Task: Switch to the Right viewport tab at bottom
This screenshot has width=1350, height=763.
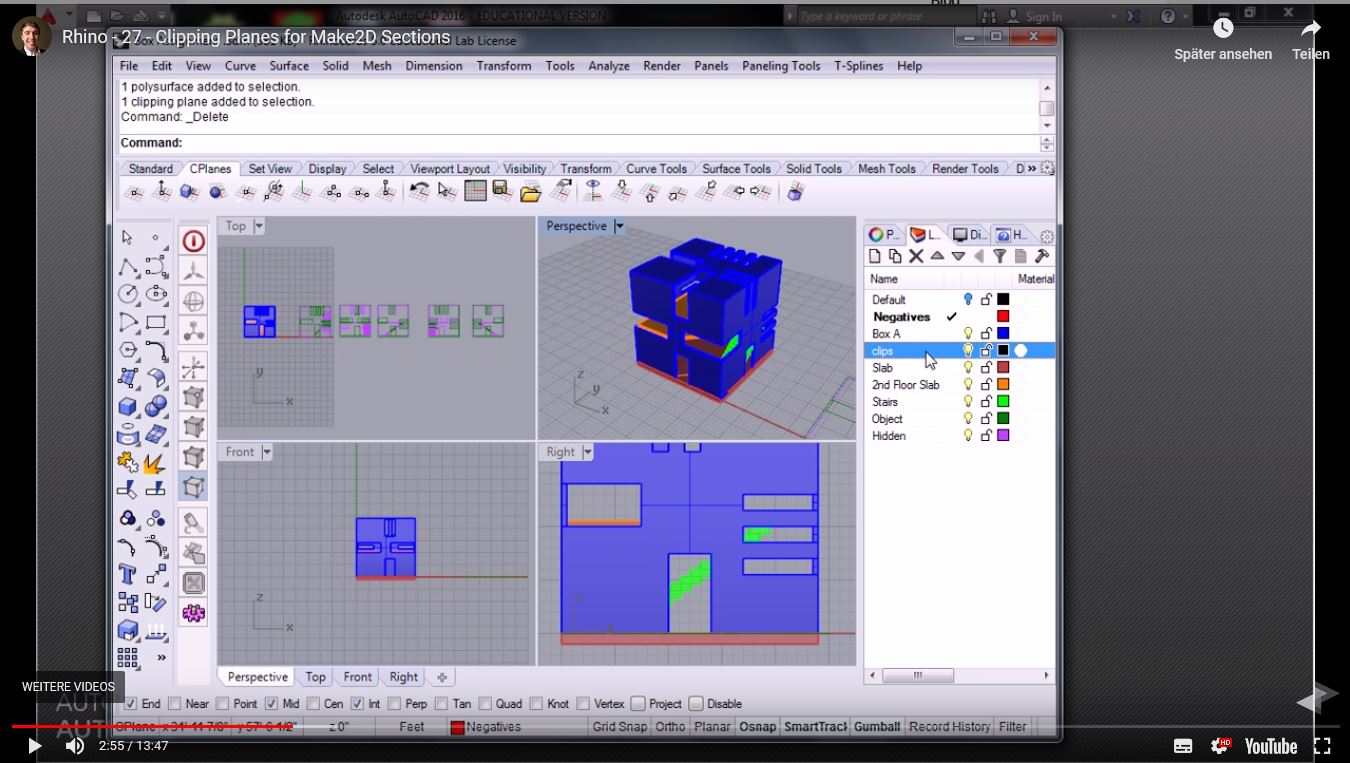Action: [404, 677]
